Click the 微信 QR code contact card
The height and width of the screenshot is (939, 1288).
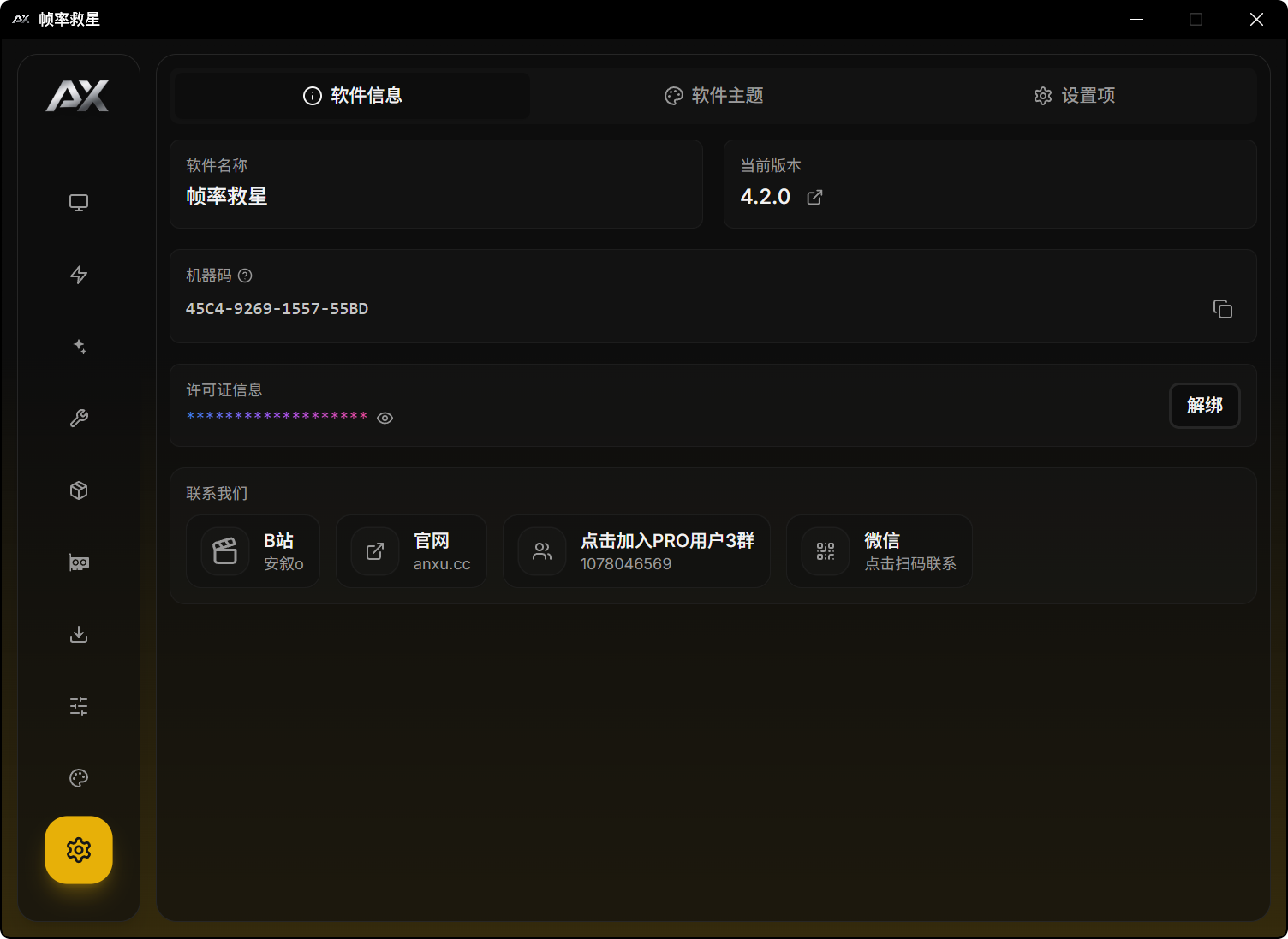point(879,551)
